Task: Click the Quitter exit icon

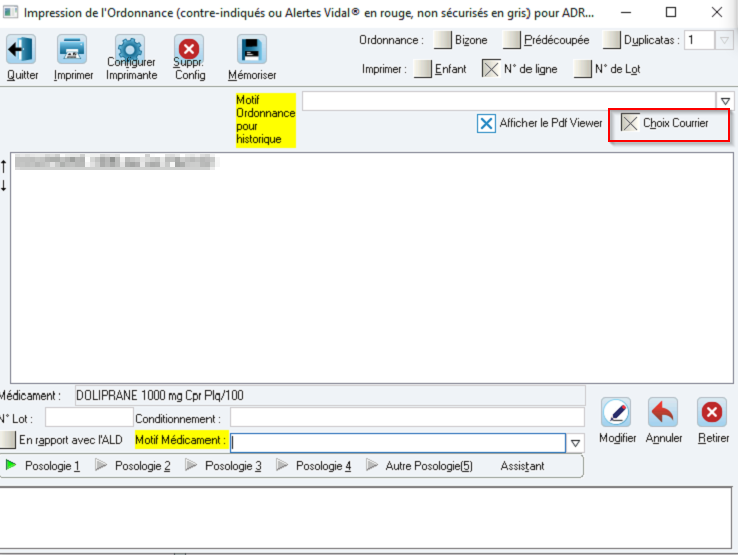Action: (21, 49)
